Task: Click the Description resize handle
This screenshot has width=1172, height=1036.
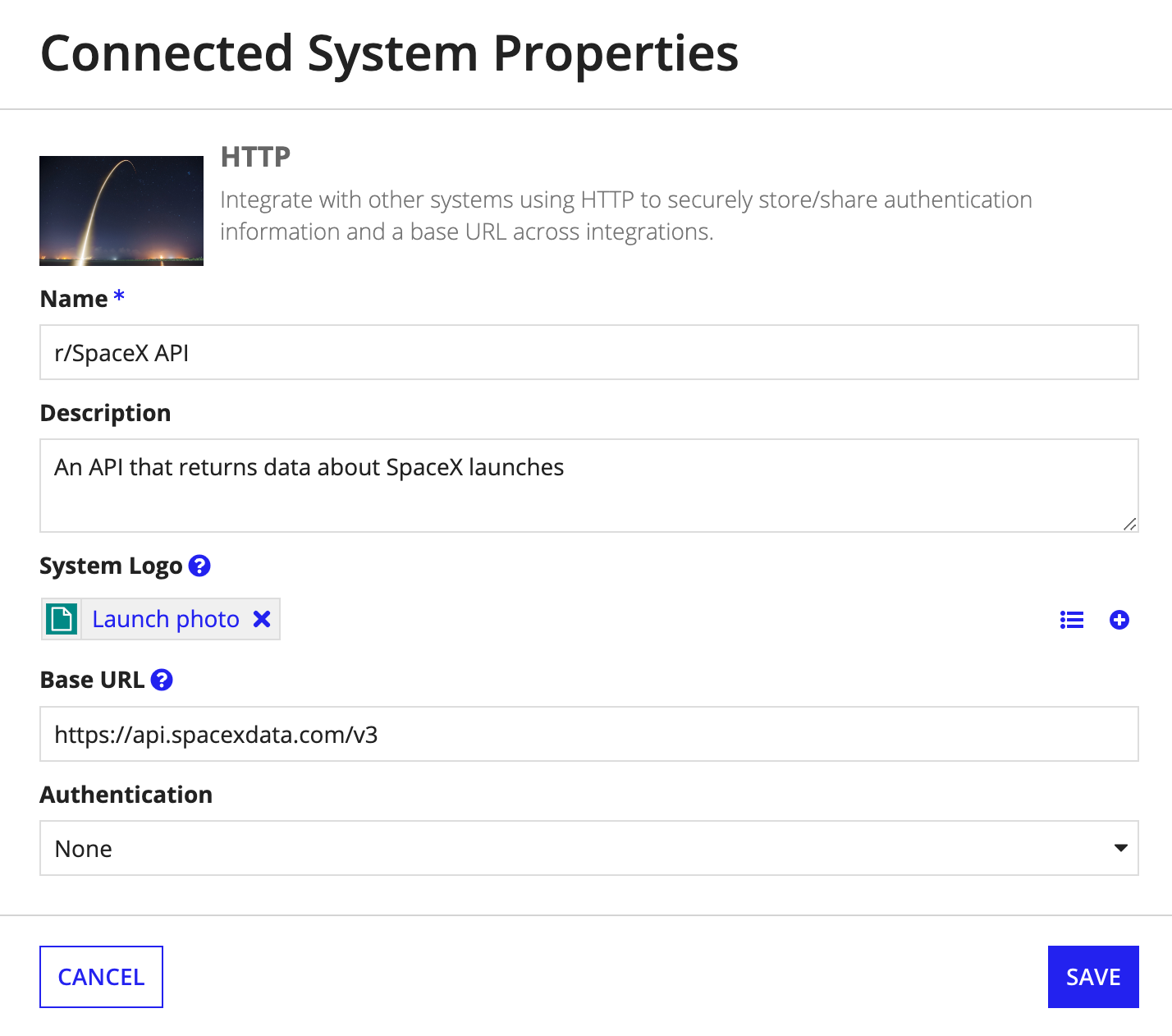Action: click(x=1130, y=524)
